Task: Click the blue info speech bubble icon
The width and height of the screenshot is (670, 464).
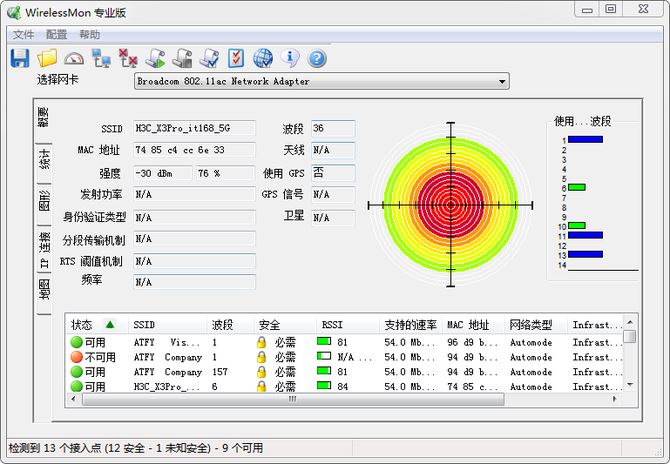Action: pyautogui.click(x=290, y=59)
